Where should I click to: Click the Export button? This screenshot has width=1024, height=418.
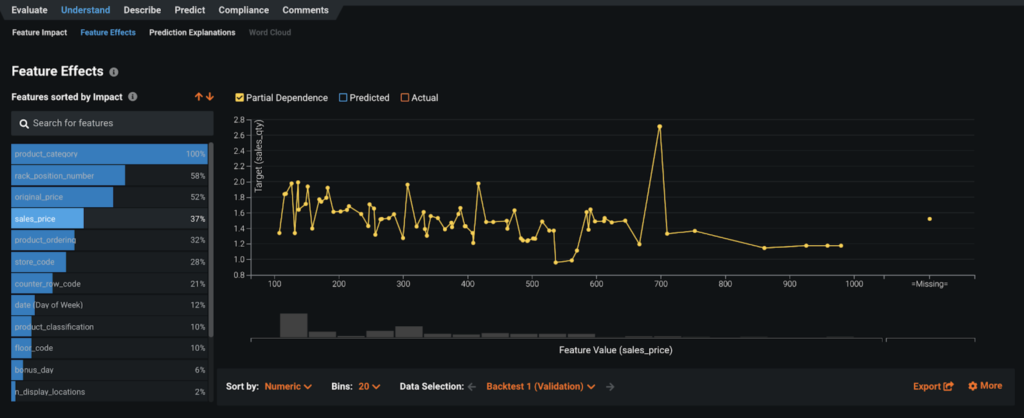tap(933, 386)
